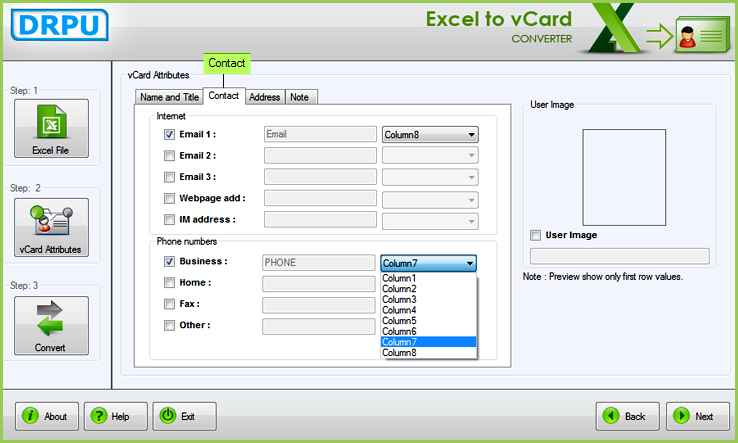Enable the Email 3 checkbox
Image resolution: width=738 pixels, height=443 pixels.
click(x=169, y=177)
